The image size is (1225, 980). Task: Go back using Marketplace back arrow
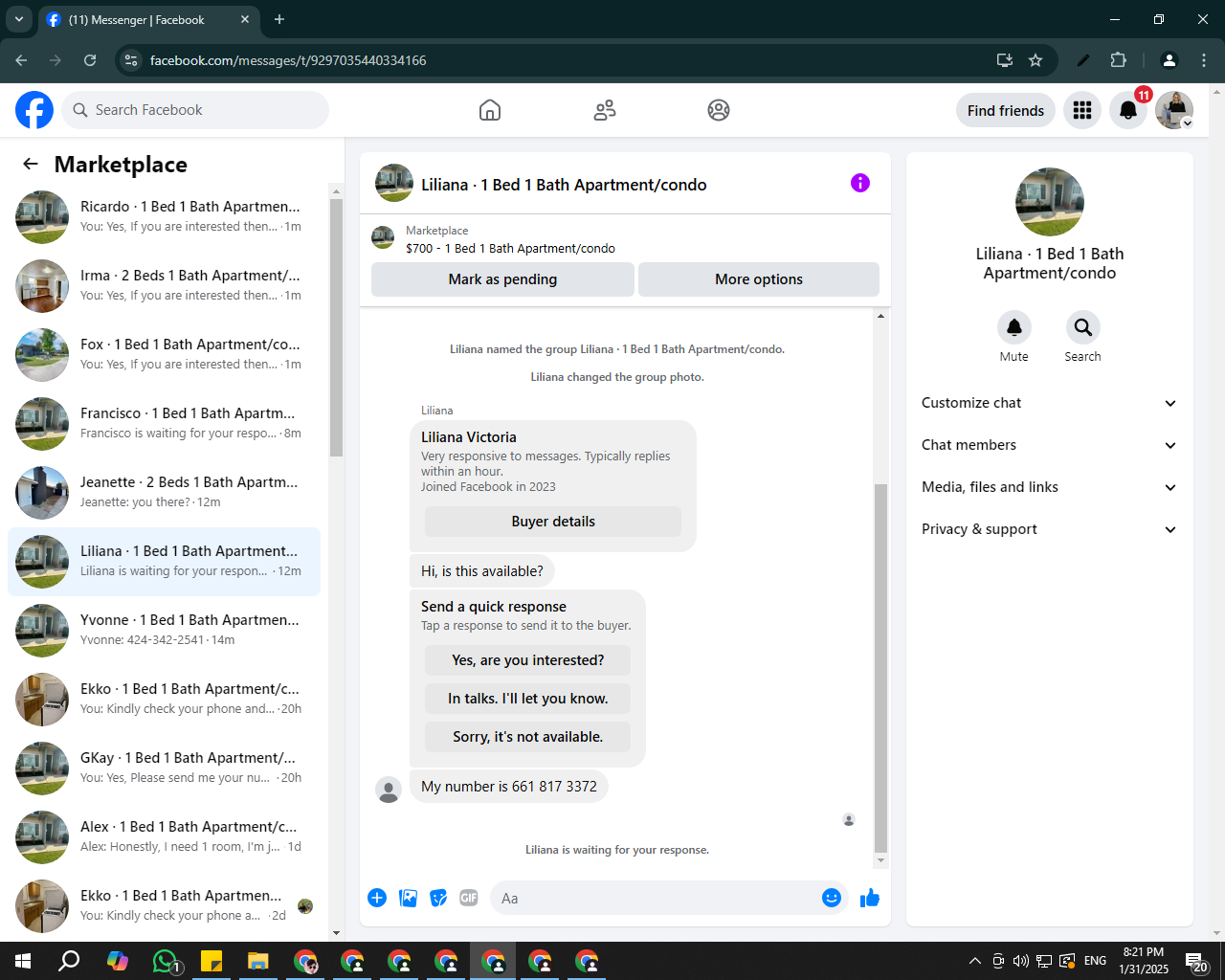[31, 164]
